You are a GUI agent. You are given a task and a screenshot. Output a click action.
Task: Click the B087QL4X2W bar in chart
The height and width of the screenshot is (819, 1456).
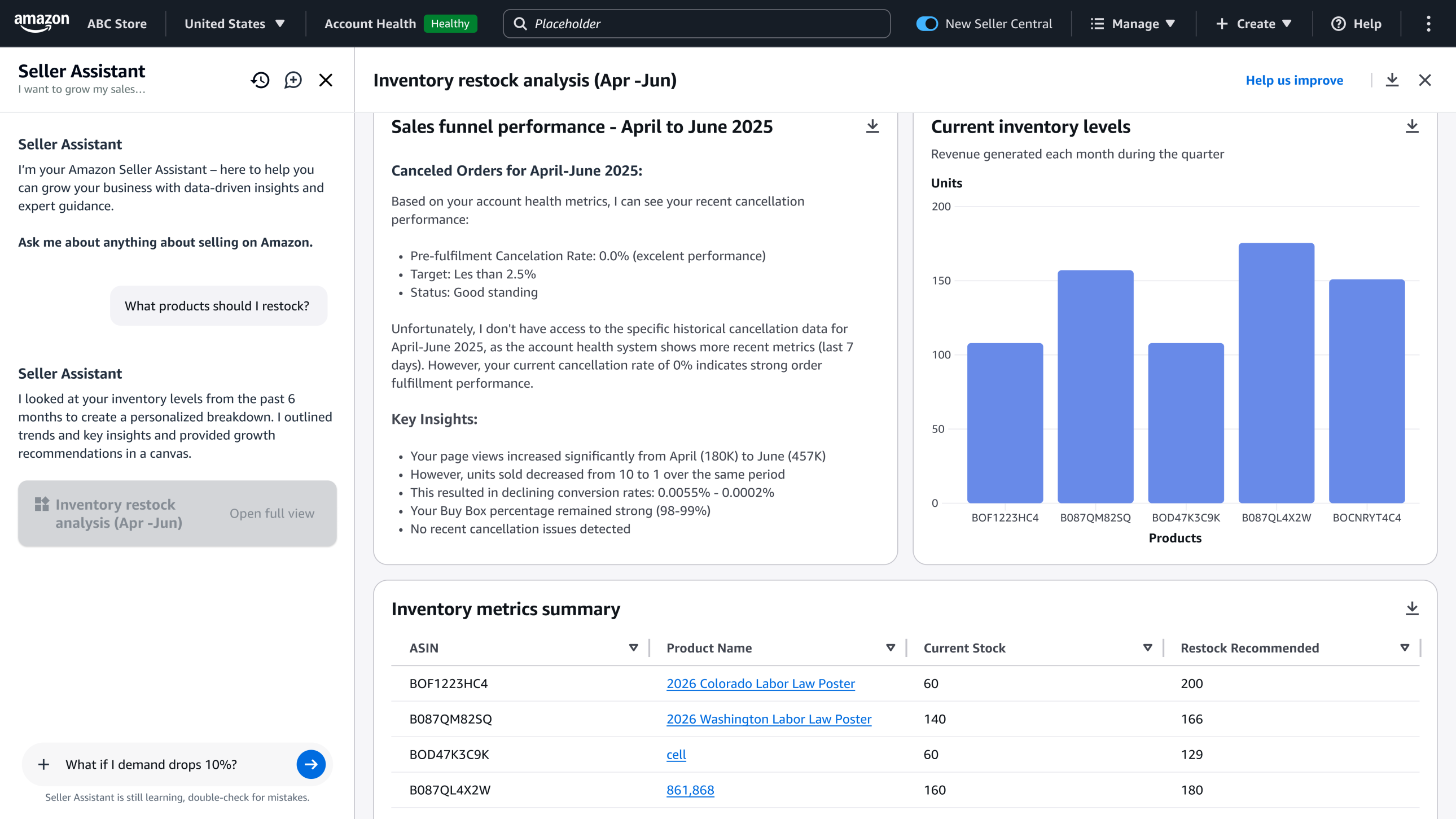click(x=1276, y=373)
